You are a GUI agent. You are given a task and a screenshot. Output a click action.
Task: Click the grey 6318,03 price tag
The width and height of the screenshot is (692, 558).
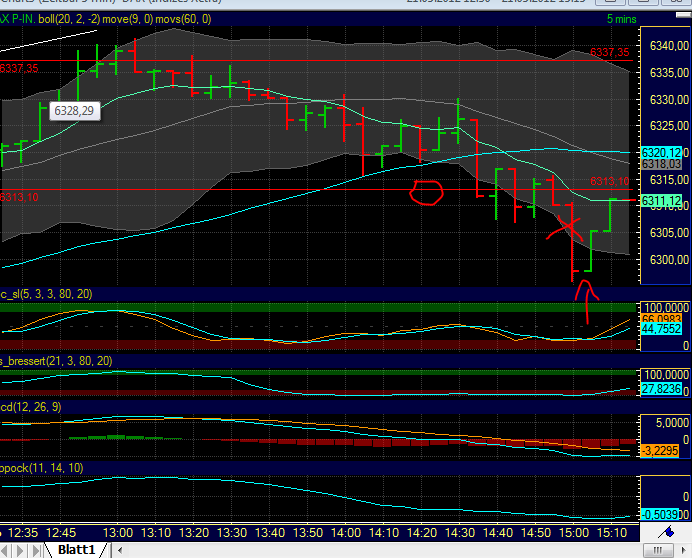tap(661, 164)
